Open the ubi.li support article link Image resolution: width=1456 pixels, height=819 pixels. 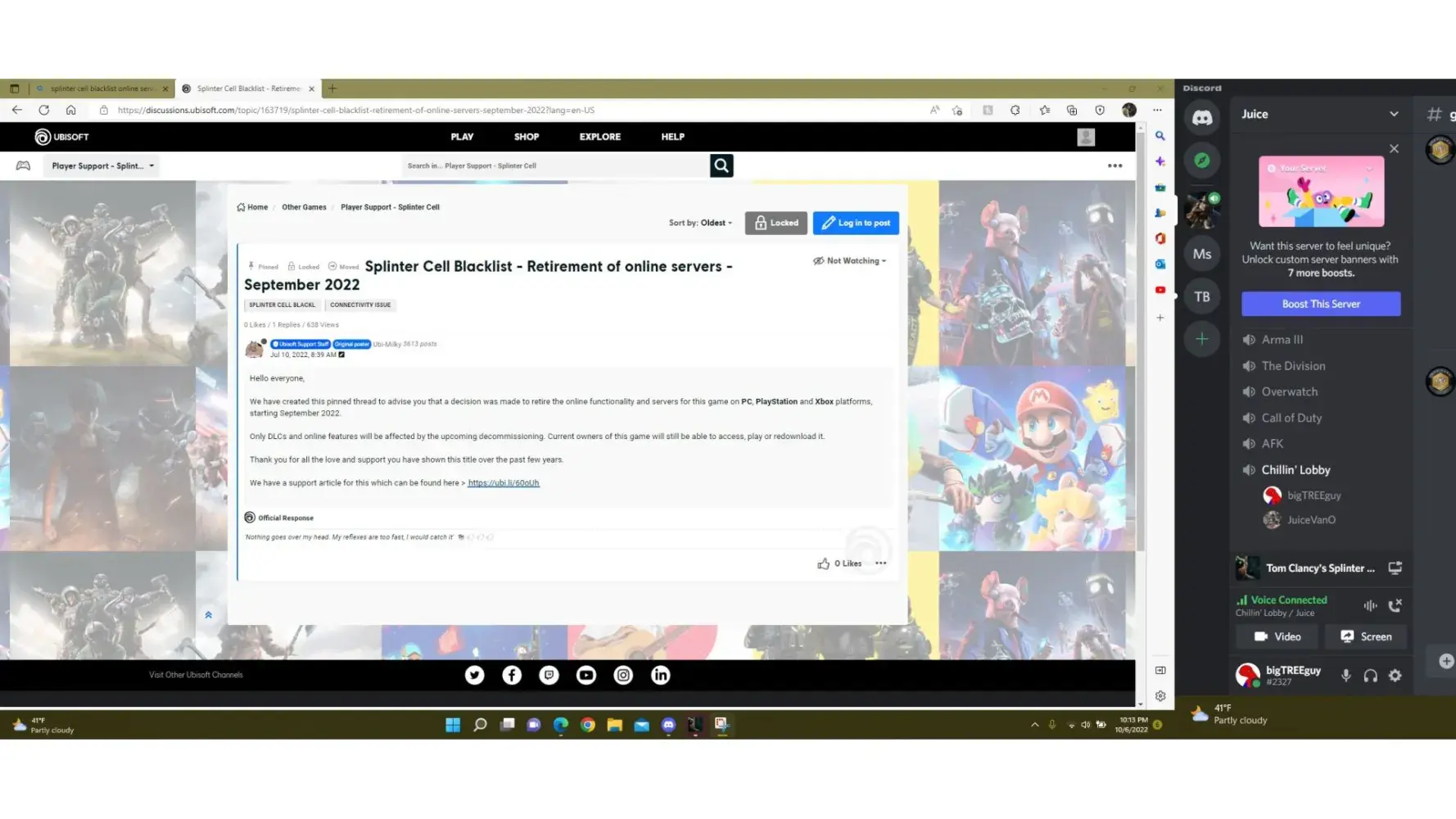[503, 483]
